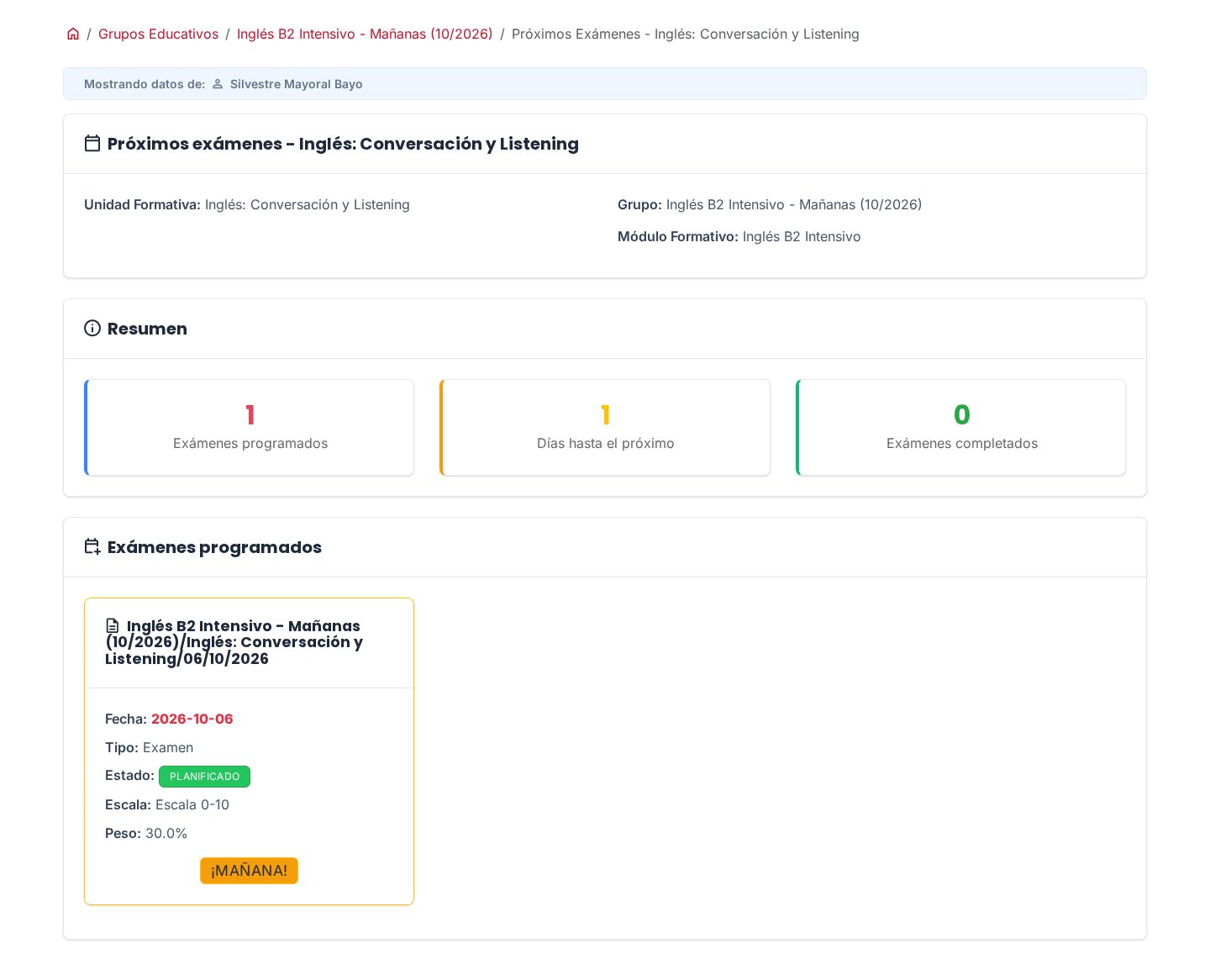
Task: Click the current breadcrumb Próximos Exámenes text
Action: pos(686,34)
